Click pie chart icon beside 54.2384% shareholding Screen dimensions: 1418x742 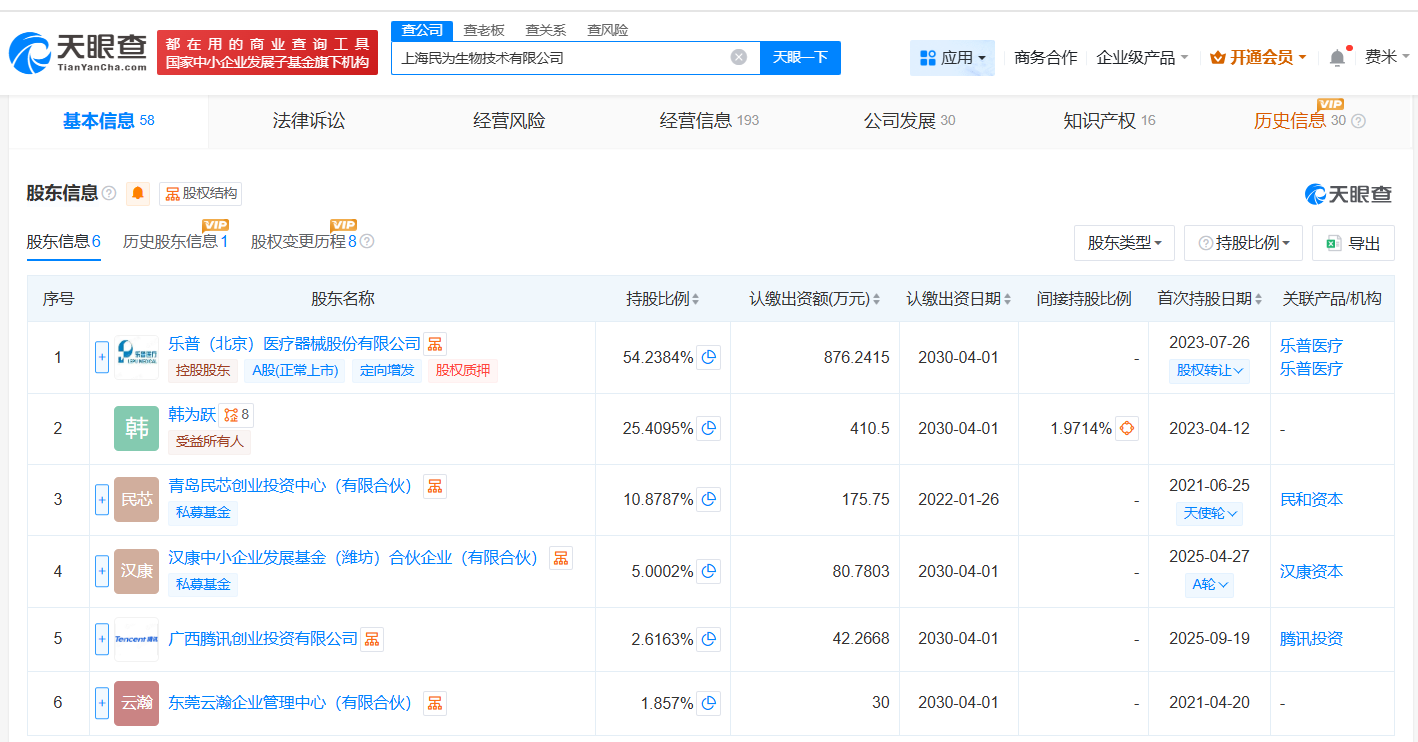point(709,357)
